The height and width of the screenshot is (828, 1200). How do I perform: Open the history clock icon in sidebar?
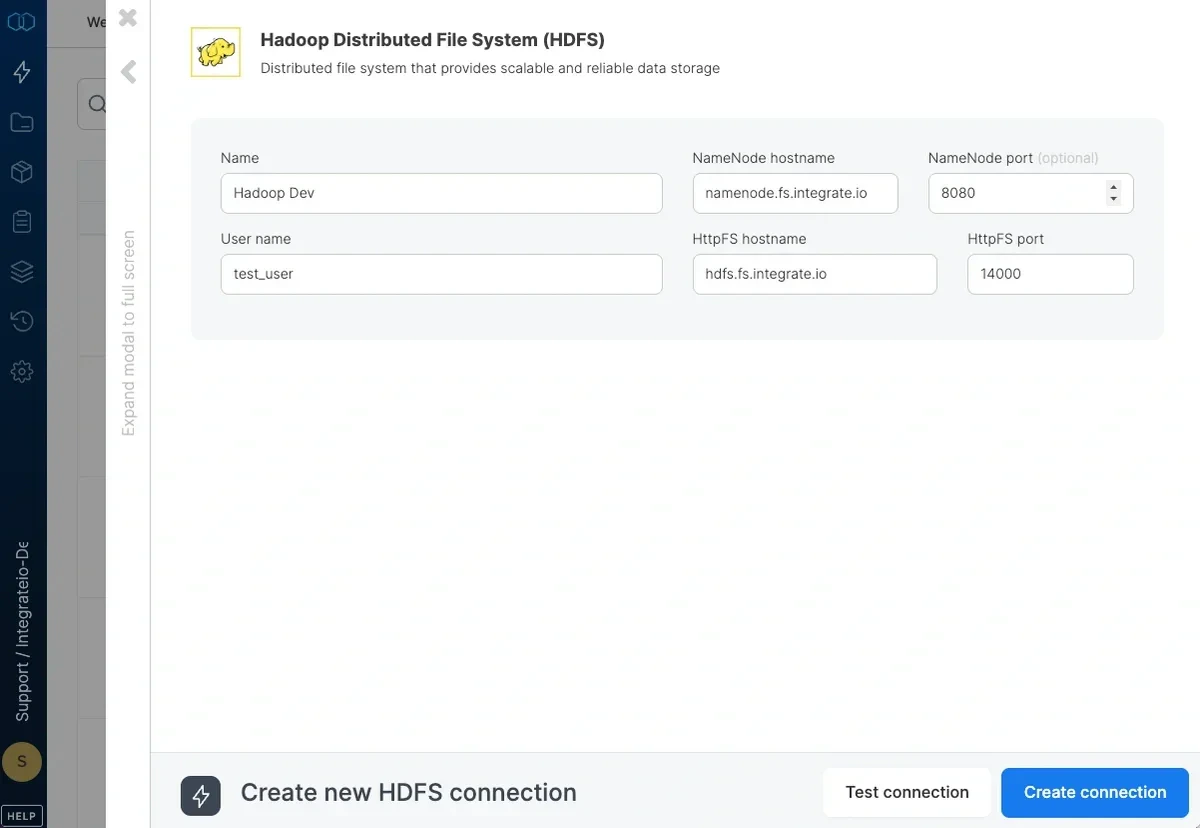coord(22,321)
